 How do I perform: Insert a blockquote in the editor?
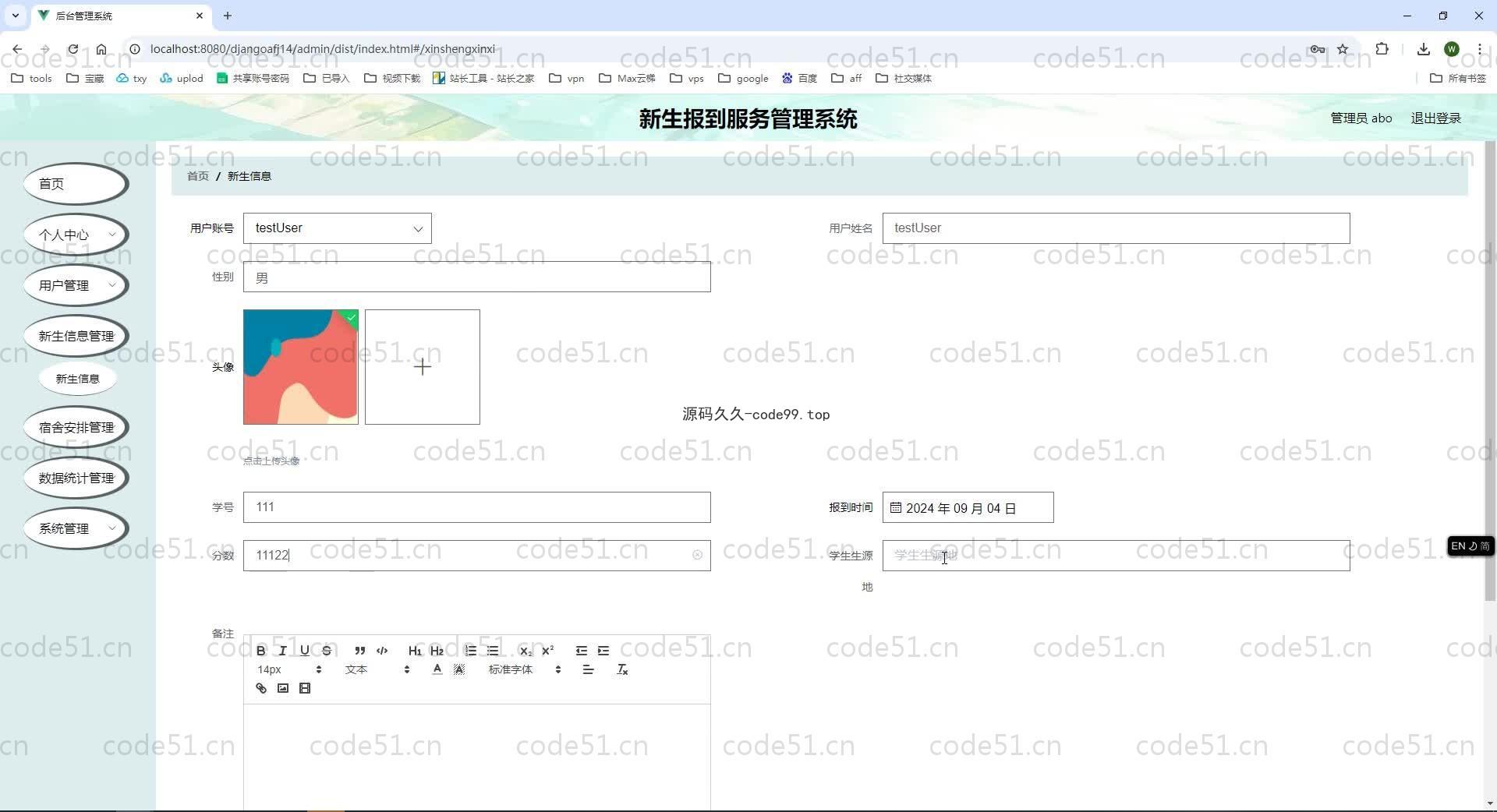click(359, 651)
